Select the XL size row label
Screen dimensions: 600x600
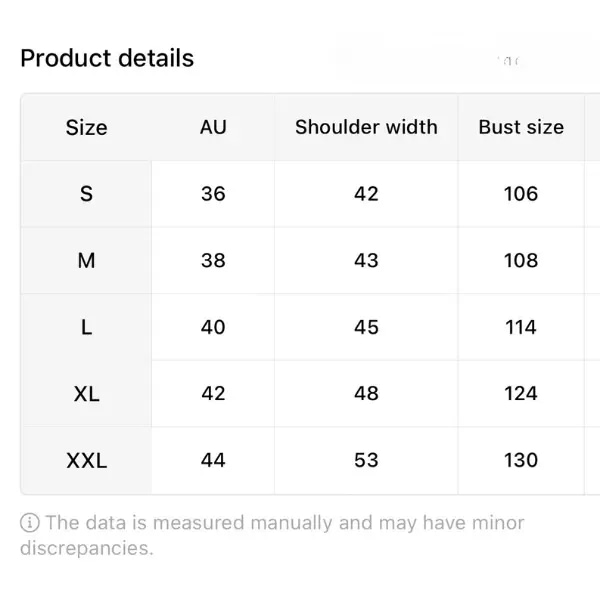(x=86, y=394)
